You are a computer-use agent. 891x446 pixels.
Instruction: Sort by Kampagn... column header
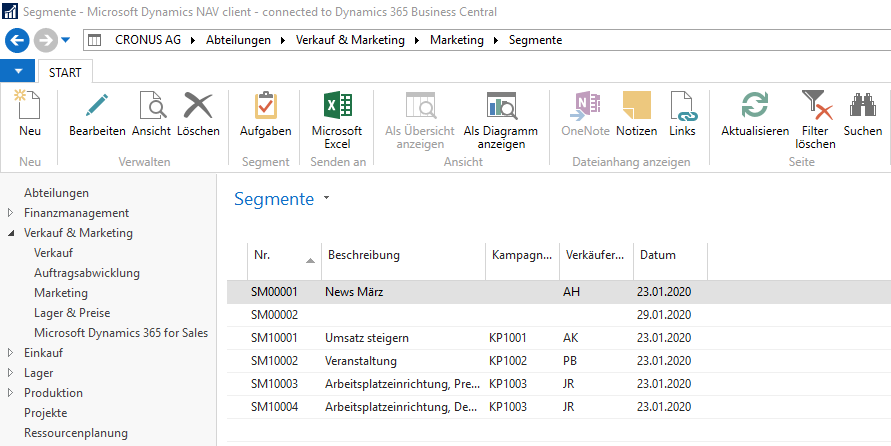click(523, 261)
